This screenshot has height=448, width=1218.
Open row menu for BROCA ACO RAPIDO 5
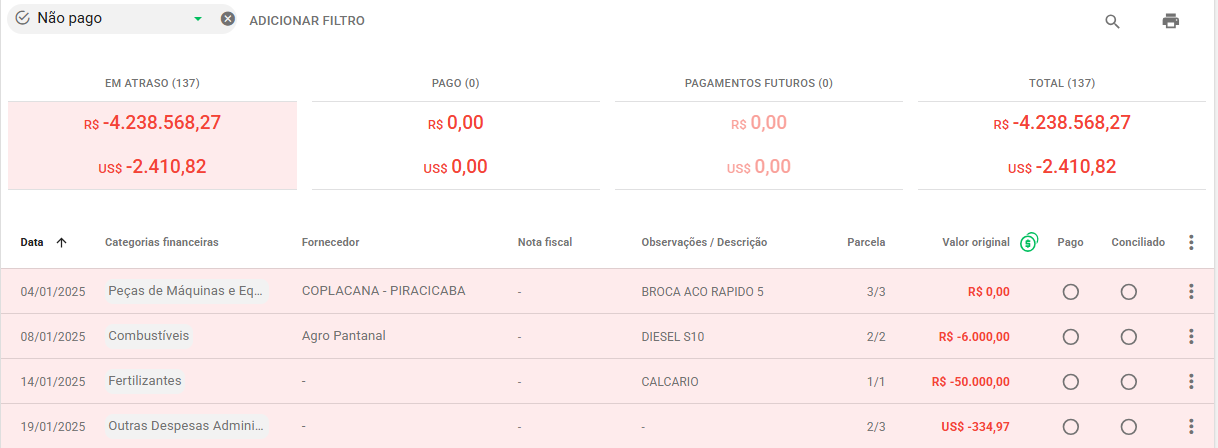pyautogui.click(x=1191, y=291)
